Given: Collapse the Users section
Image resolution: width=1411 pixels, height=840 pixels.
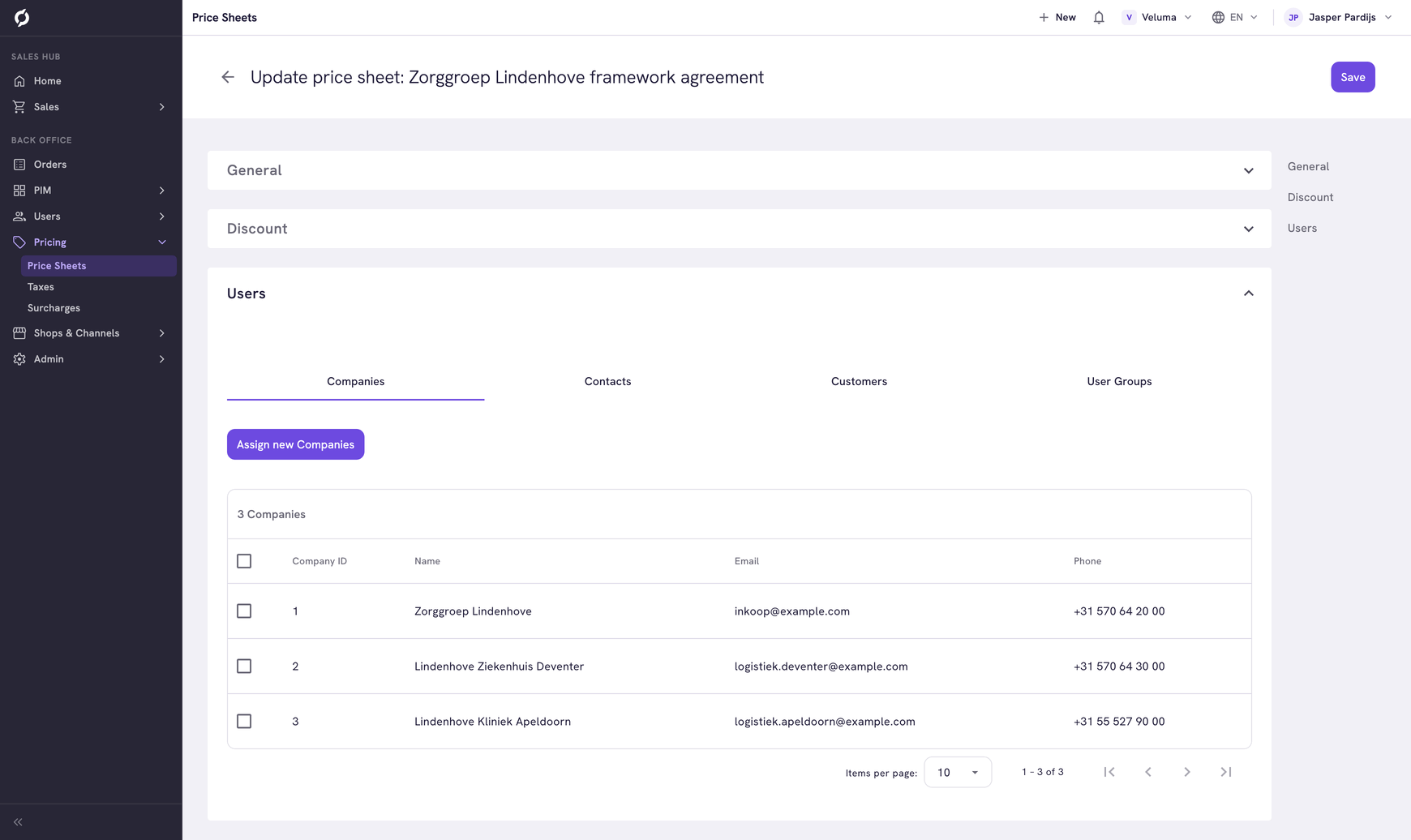Looking at the screenshot, I should coord(1249,294).
